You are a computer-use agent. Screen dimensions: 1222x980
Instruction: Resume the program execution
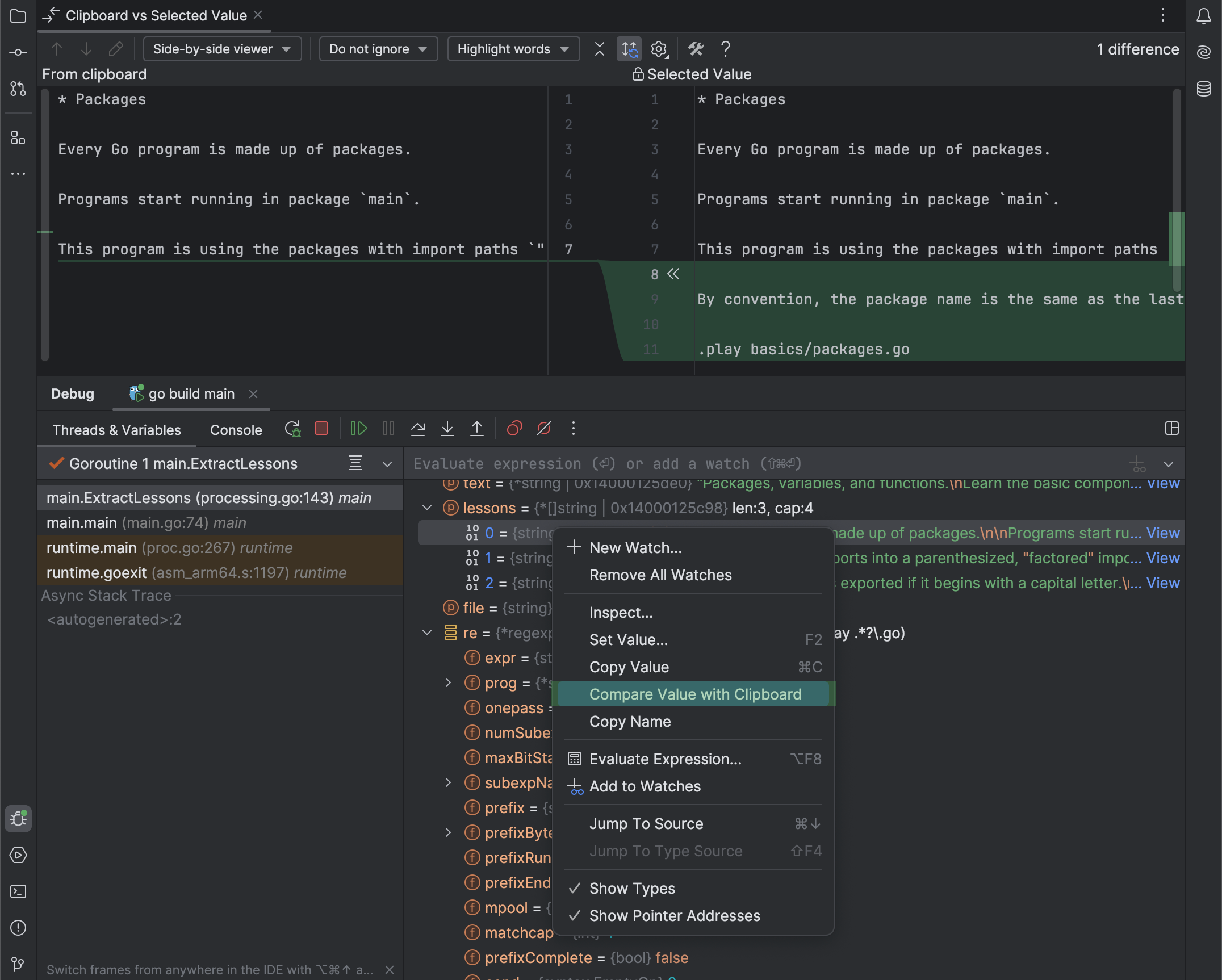click(x=359, y=428)
